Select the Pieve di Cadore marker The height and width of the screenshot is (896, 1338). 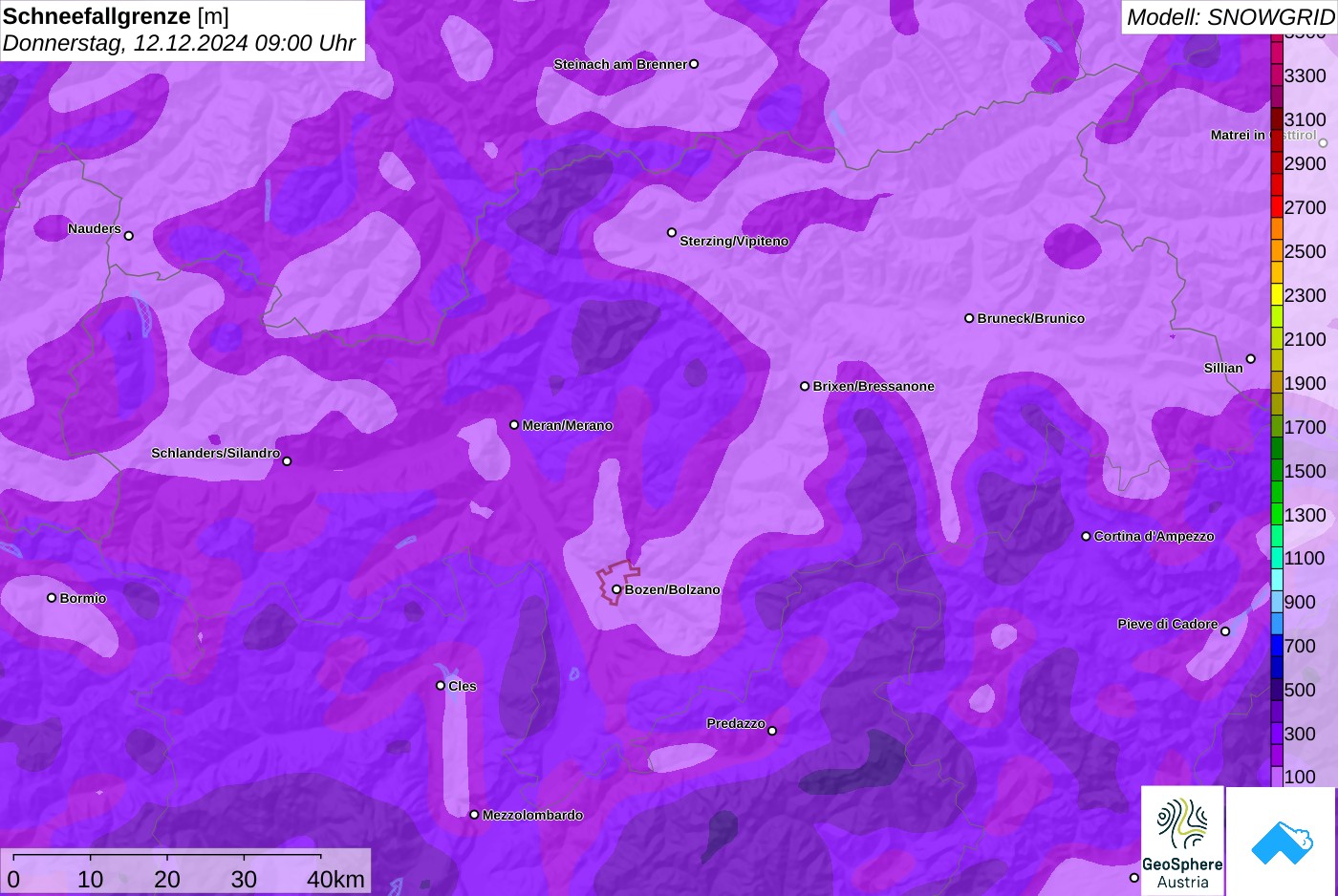(x=1225, y=631)
